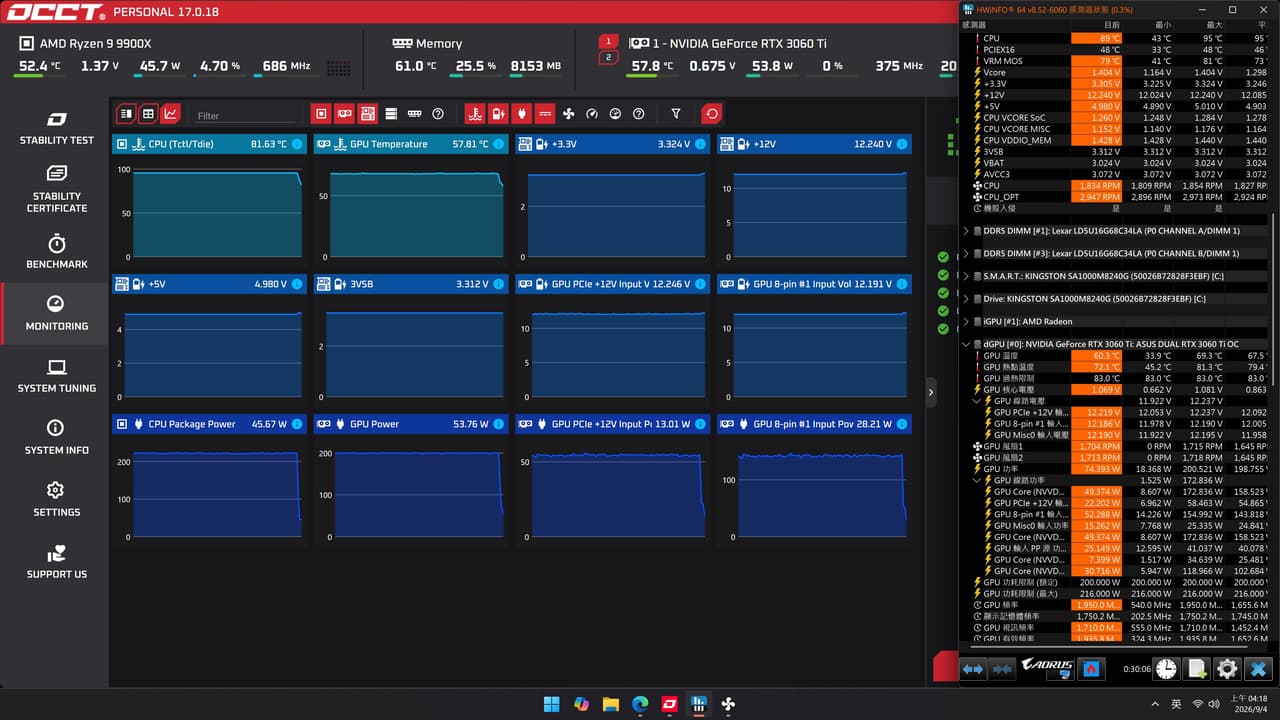Image resolution: width=1280 pixels, height=720 pixels.
Task: Toggle the memory sensors filter
Action: coord(414,114)
